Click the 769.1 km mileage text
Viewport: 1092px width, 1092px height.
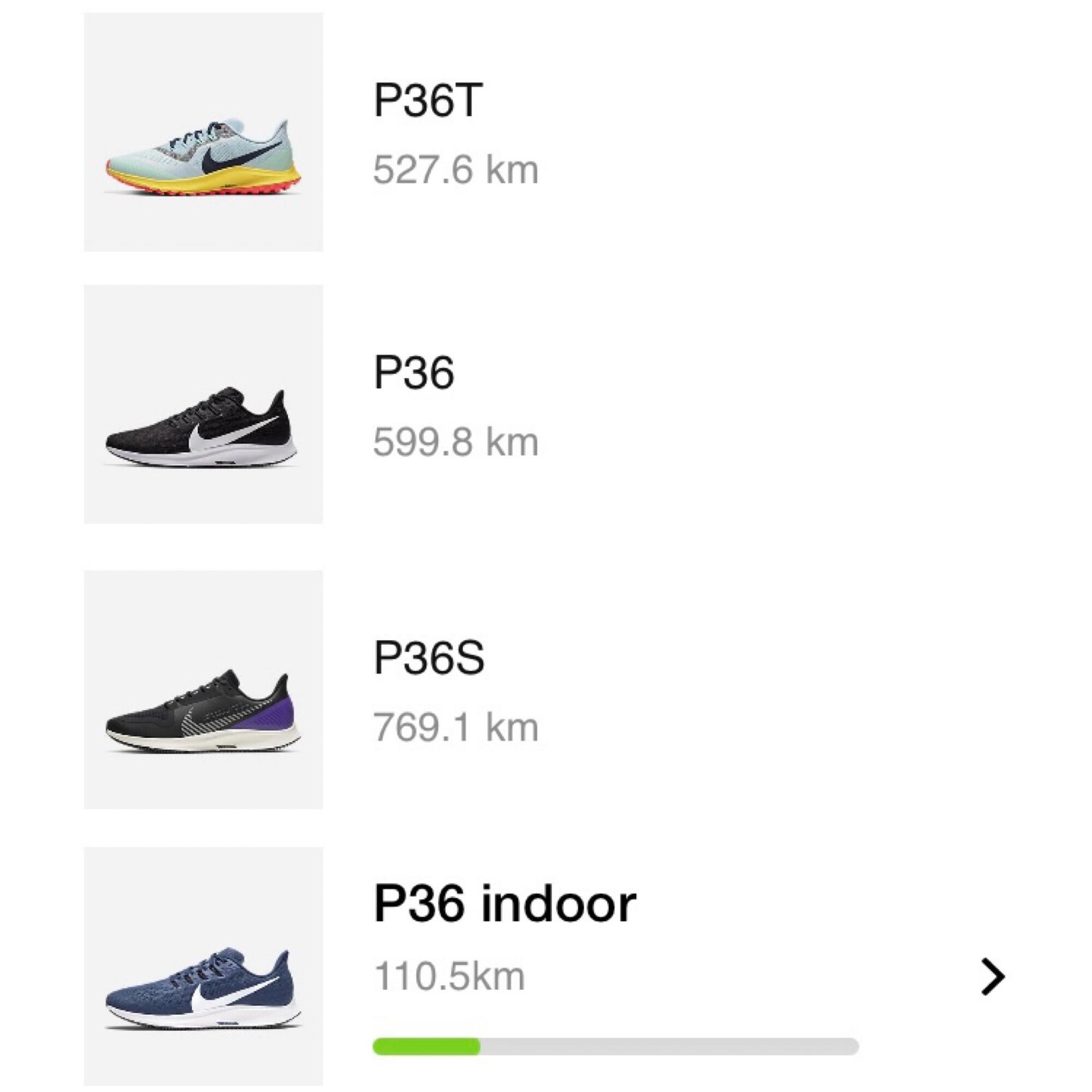pos(455,727)
